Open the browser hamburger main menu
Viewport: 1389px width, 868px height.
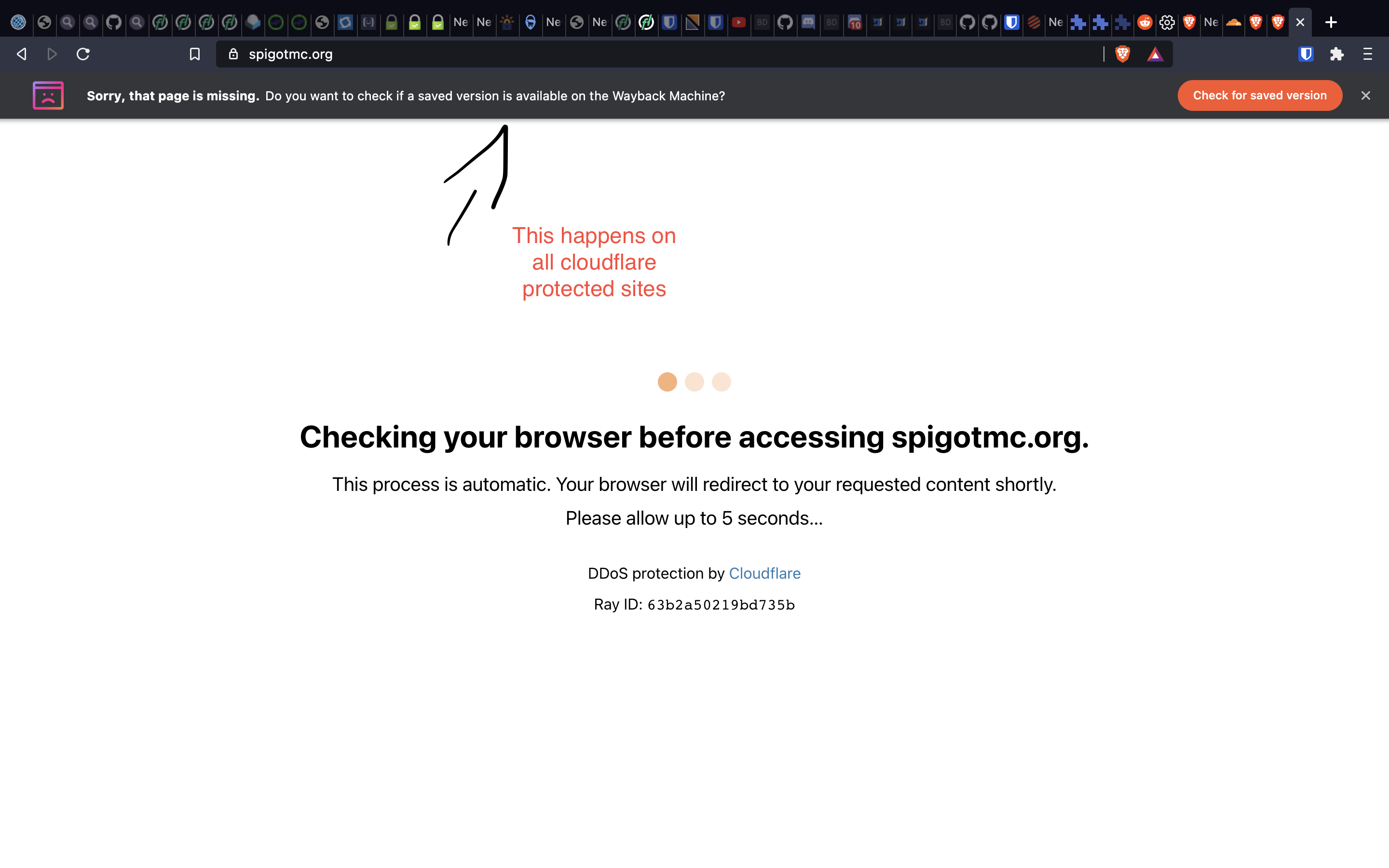point(1368,54)
